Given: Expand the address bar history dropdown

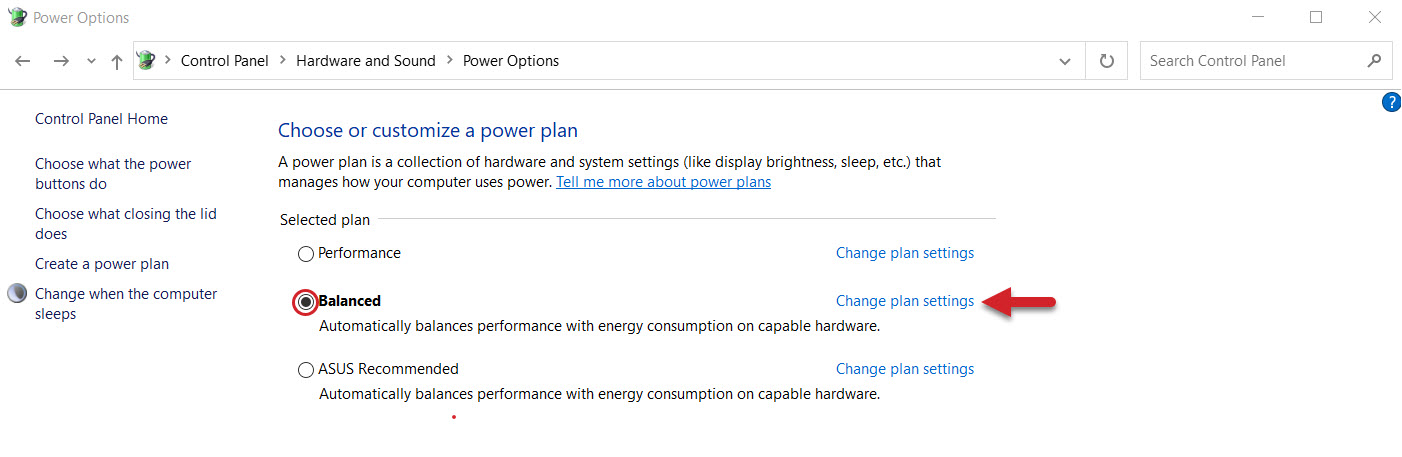Looking at the screenshot, I should (1065, 61).
